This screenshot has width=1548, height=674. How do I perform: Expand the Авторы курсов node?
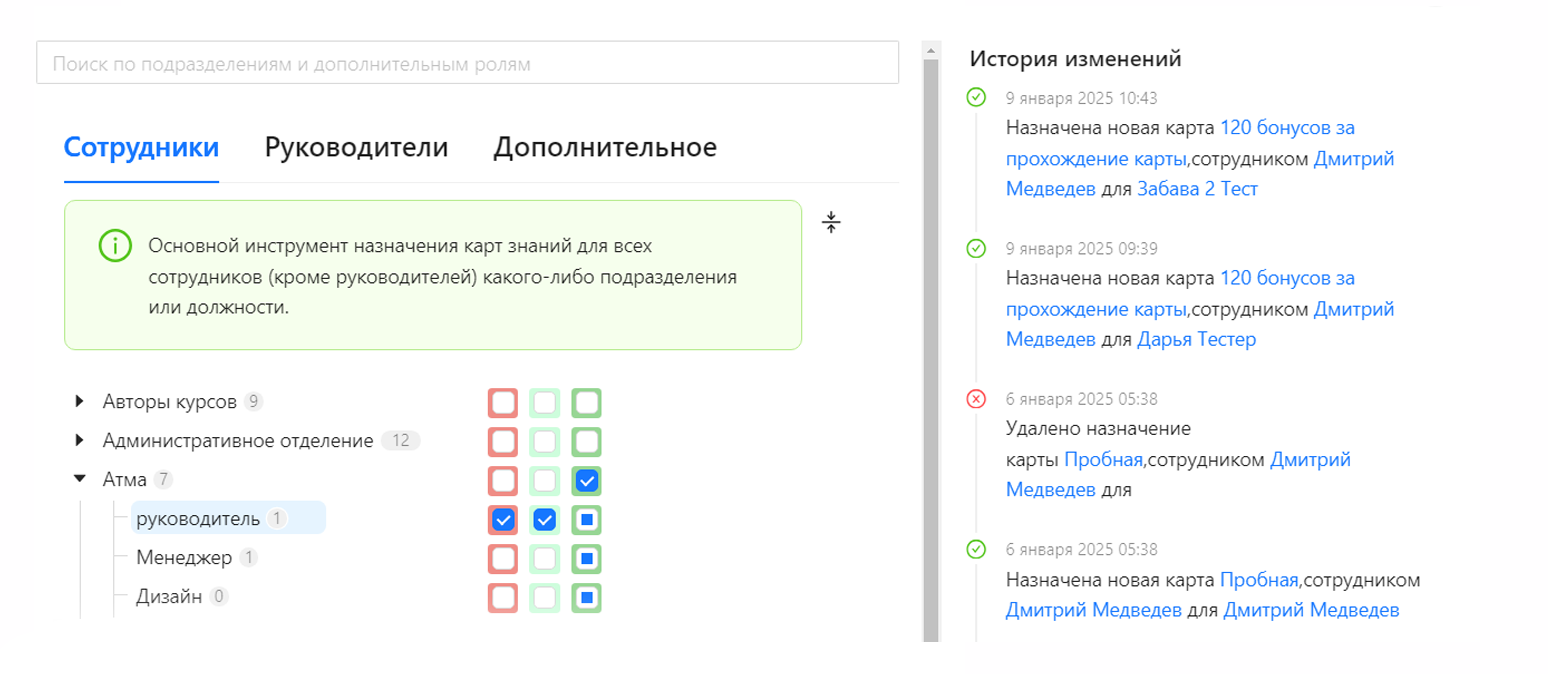(80, 402)
